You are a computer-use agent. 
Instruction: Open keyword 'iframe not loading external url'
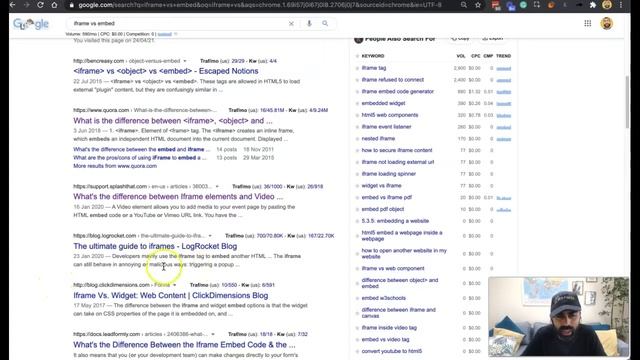(398, 162)
